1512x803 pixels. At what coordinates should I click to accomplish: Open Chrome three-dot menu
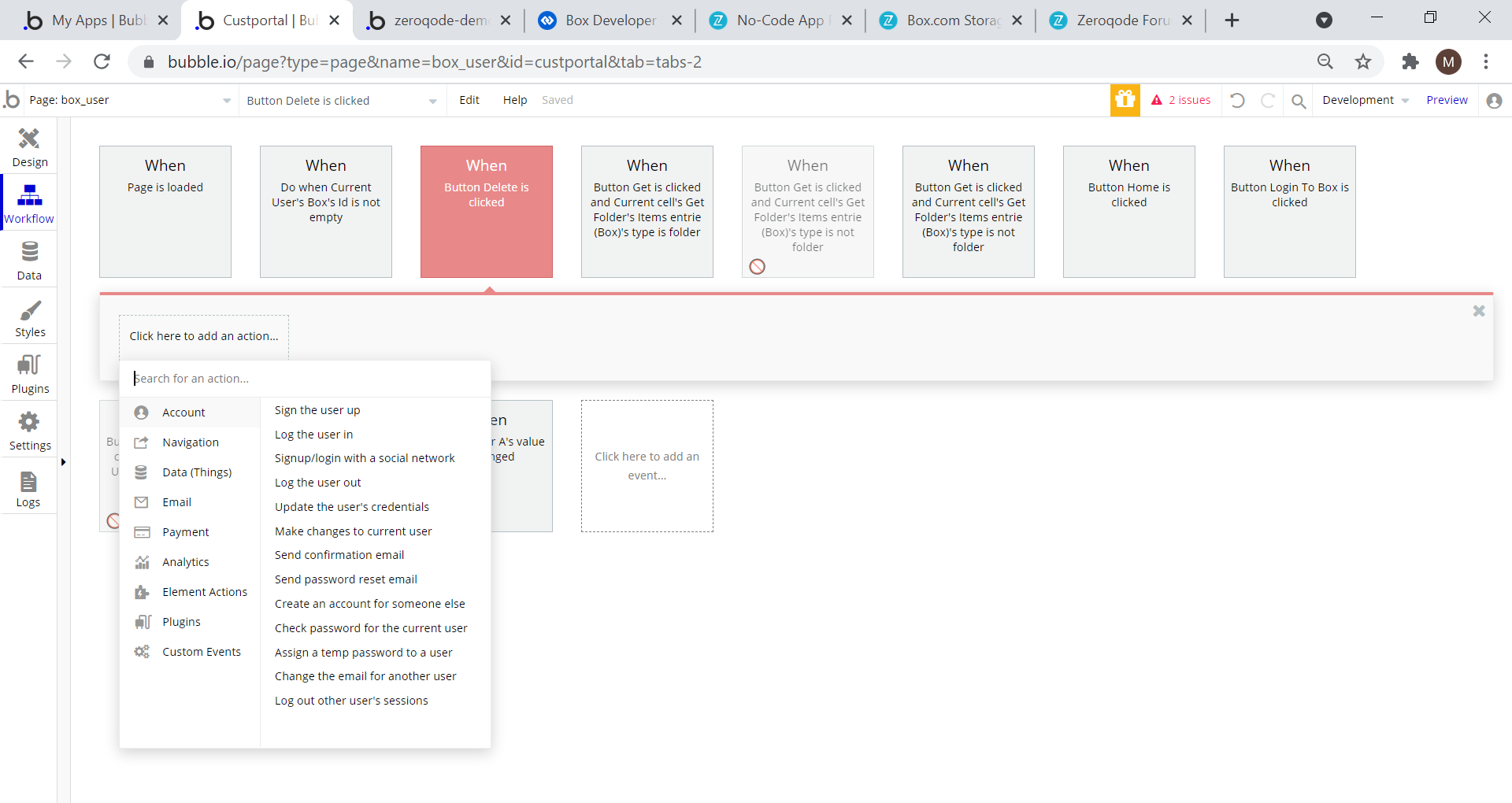click(1486, 61)
